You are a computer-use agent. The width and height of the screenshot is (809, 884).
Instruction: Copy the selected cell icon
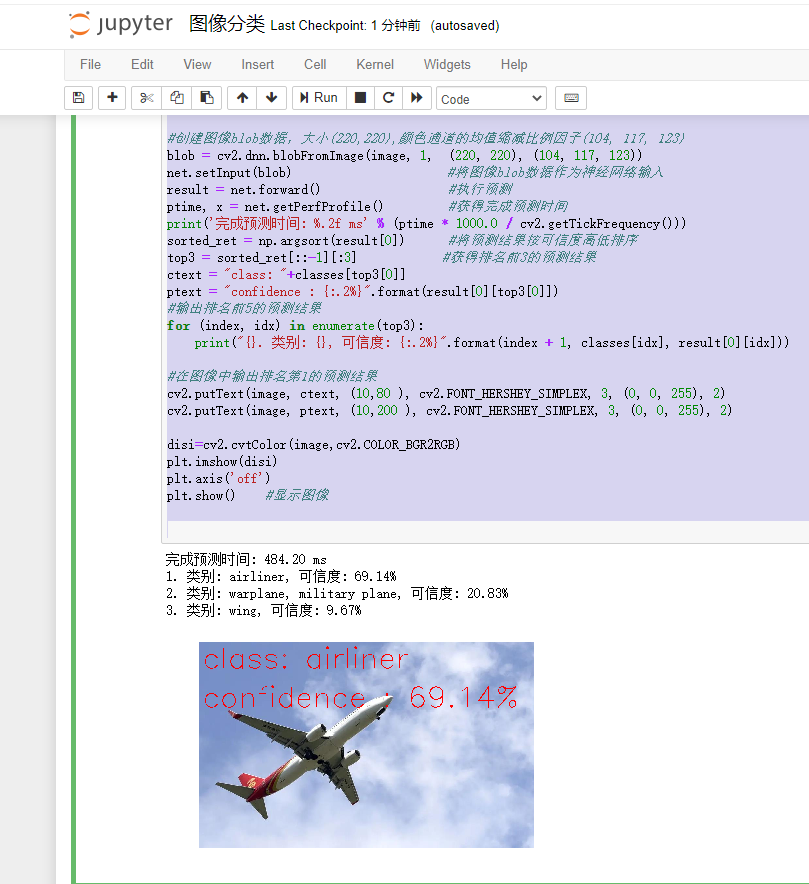pyautogui.click(x=176, y=97)
